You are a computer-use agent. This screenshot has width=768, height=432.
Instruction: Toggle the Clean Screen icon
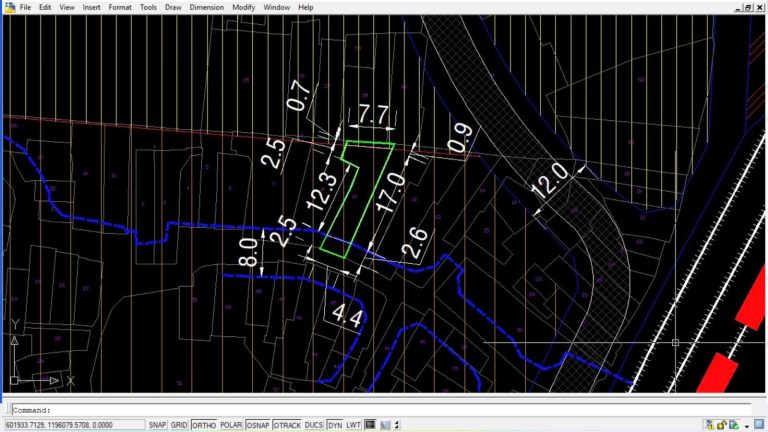pos(759,425)
